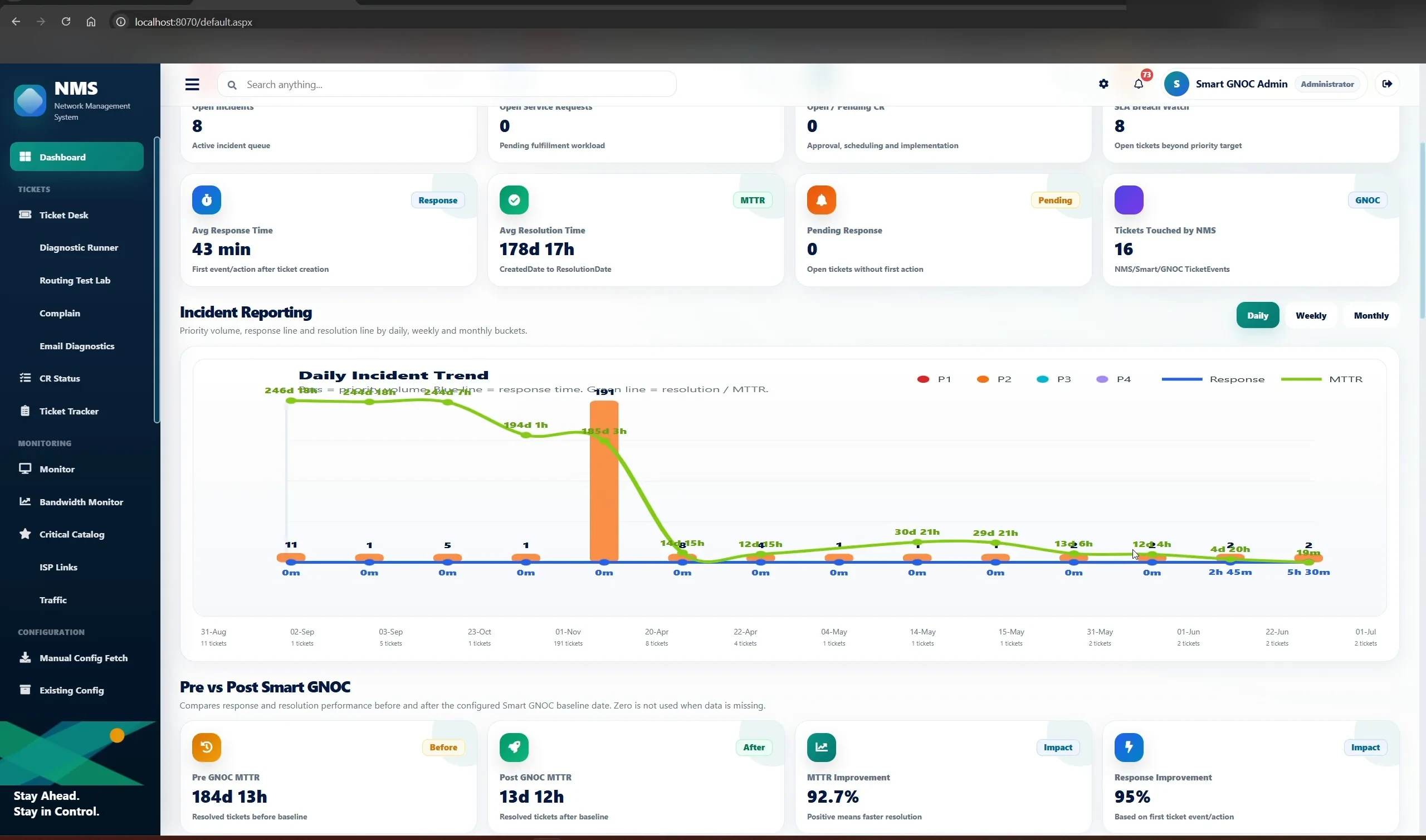Image resolution: width=1426 pixels, height=840 pixels.
Task: Switch the chart to the Monthly view
Action: pos(1370,315)
